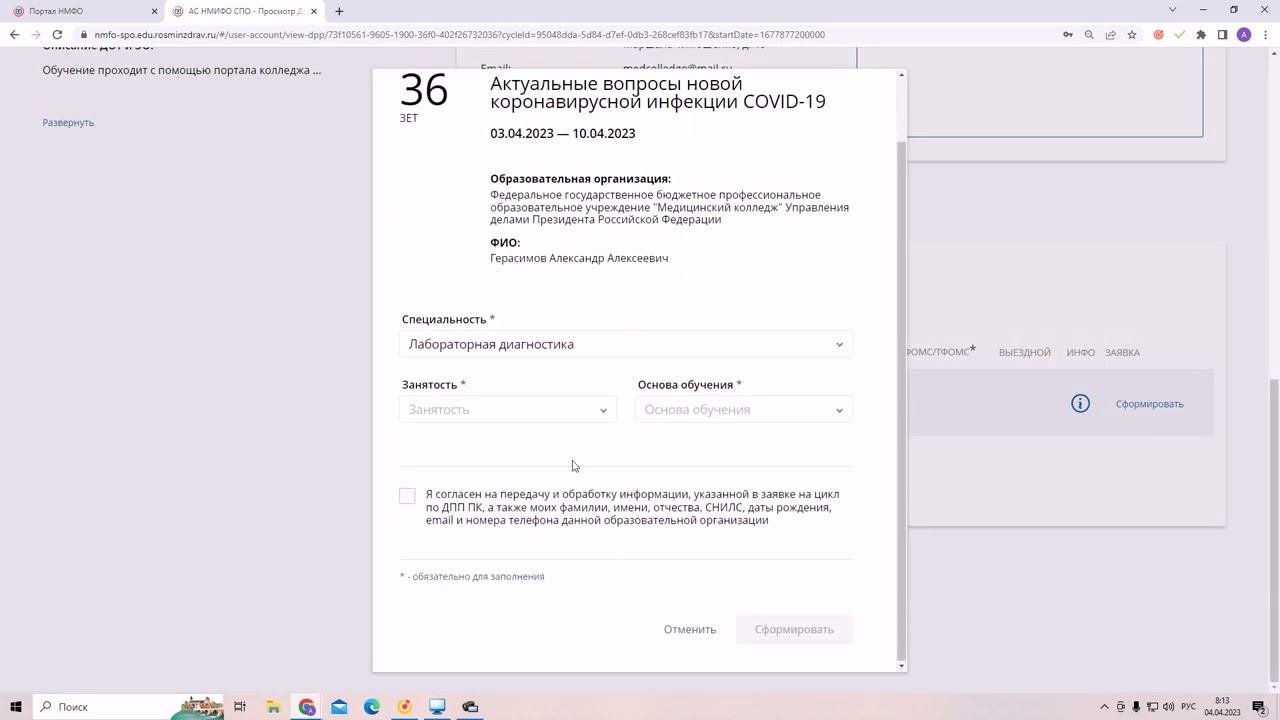Click the date range 03.04.2023 — 10.04.2023
The image size is (1280, 720).
pos(563,134)
